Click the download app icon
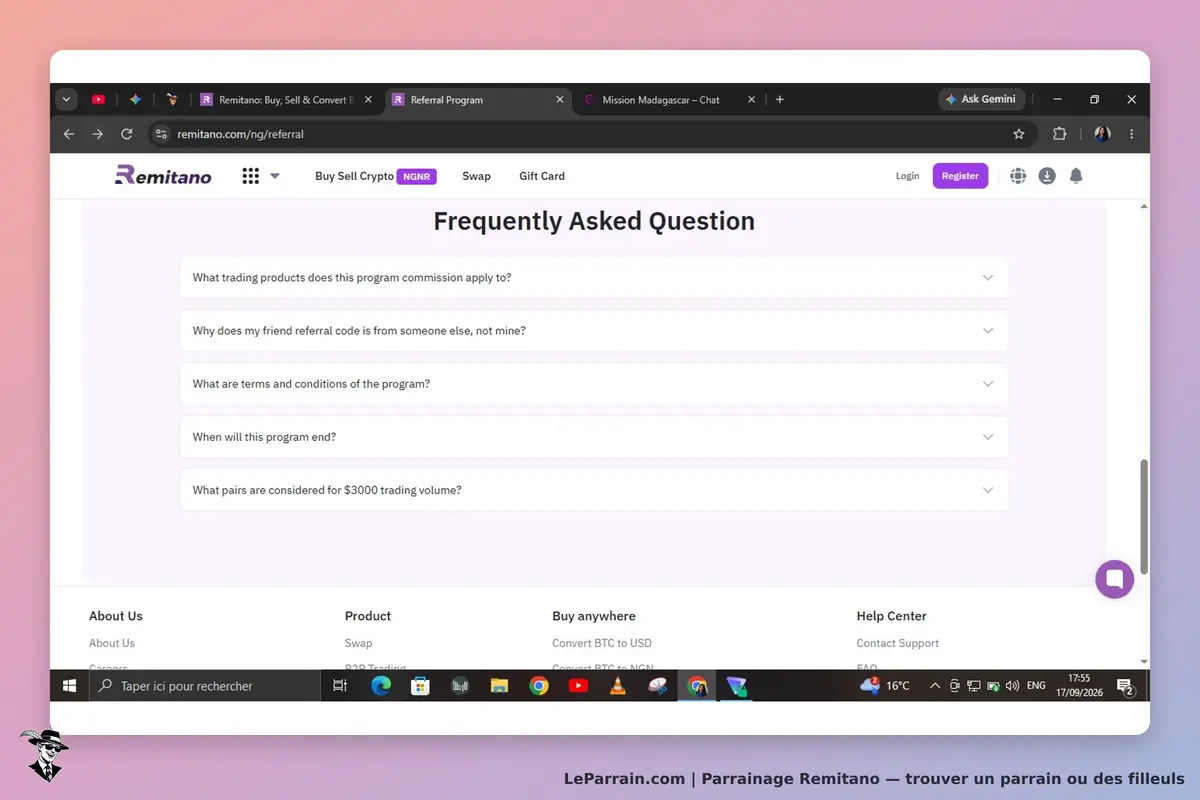This screenshot has height=800, width=1200. pos(1047,176)
